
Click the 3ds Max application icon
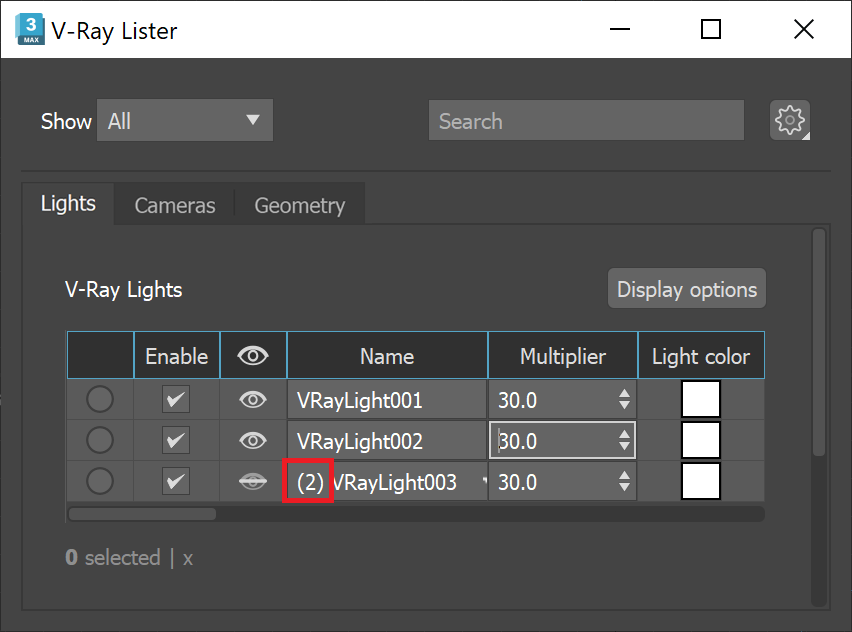click(x=30, y=29)
